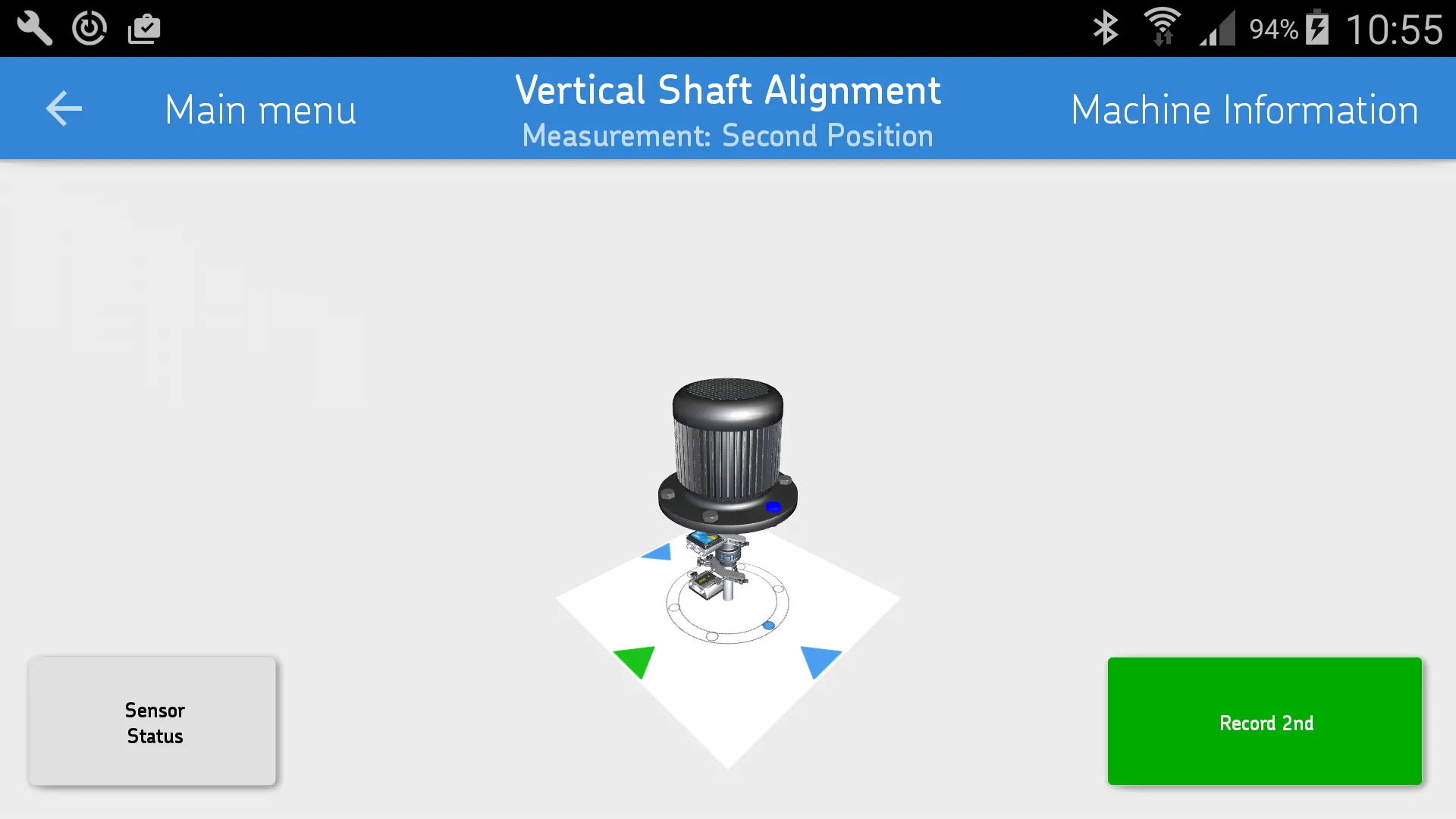The image size is (1456, 819).
Task: Click the wrench/settings tool icon
Action: [x=33, y=27]
